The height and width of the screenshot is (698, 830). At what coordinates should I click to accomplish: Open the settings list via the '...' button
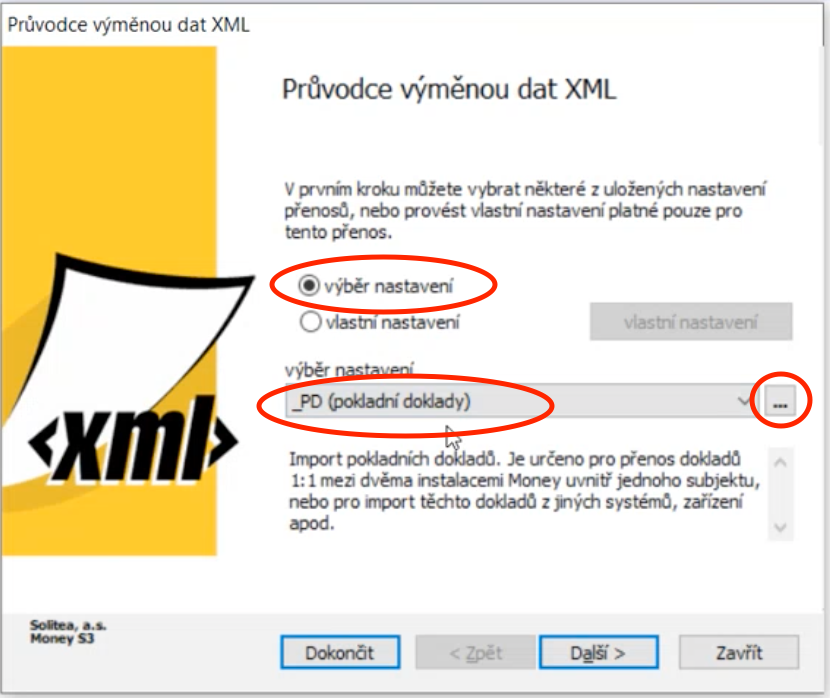click(780, 402)
